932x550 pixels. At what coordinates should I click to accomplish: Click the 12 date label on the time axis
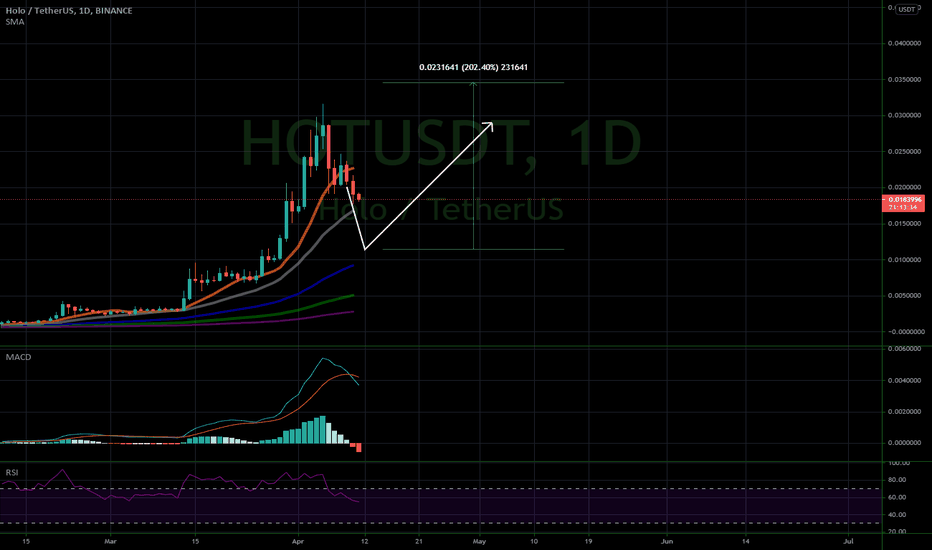pyautogui.click(x=364, y=542)
